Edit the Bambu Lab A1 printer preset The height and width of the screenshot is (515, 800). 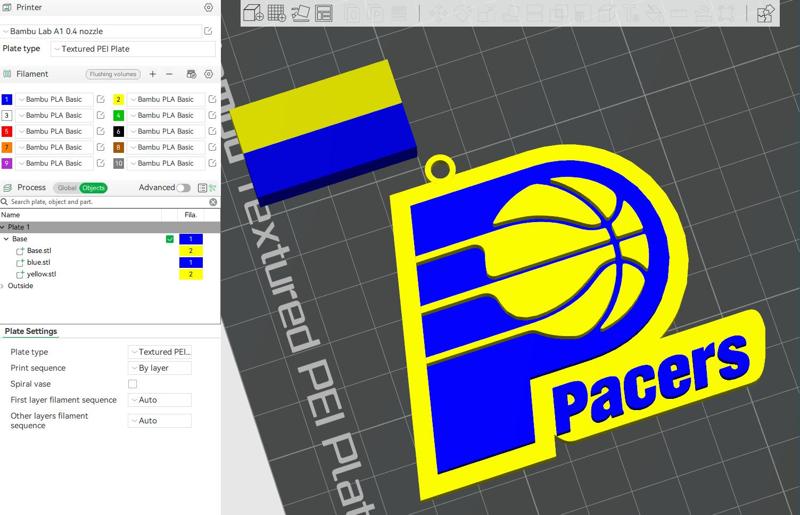(208, 31)
